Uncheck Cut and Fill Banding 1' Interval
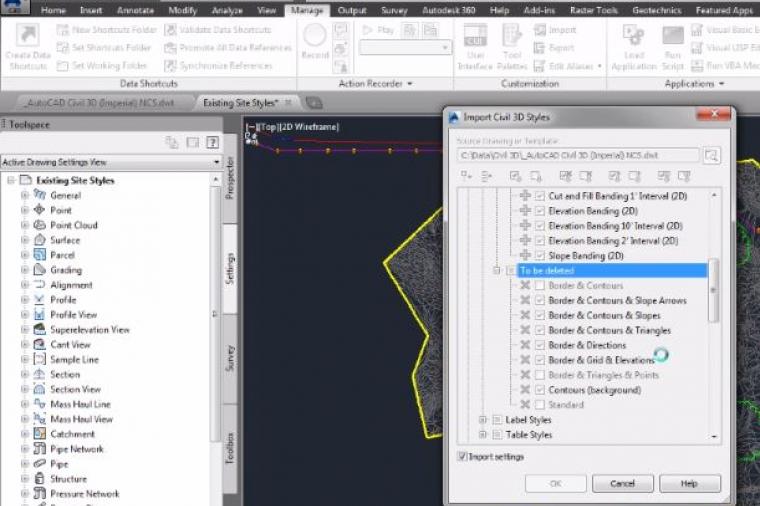Image resolution: width=760 pixels, height=506 pixels. [x=539, y=196]
